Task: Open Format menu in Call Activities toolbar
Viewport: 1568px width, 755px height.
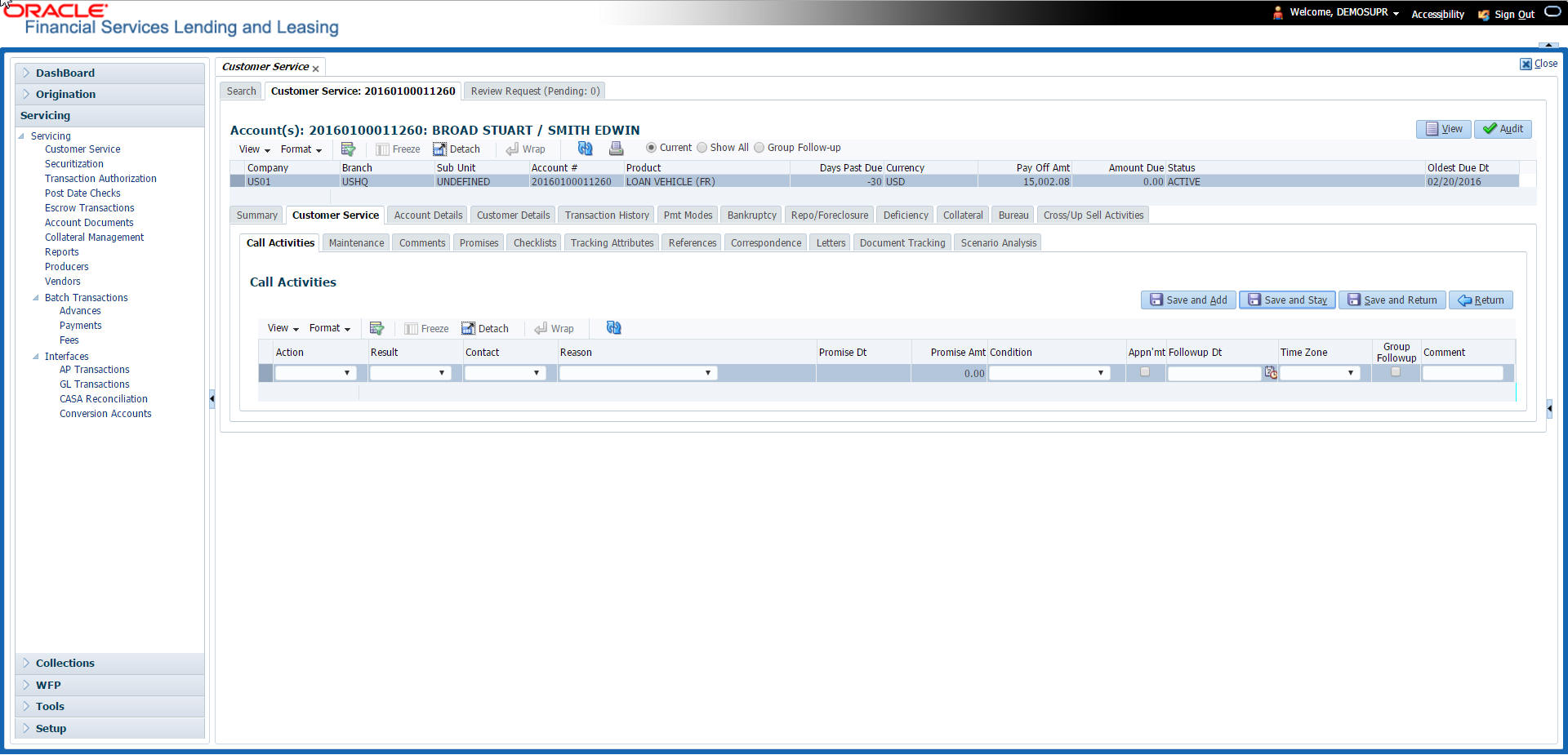Action: coord(330,328)
